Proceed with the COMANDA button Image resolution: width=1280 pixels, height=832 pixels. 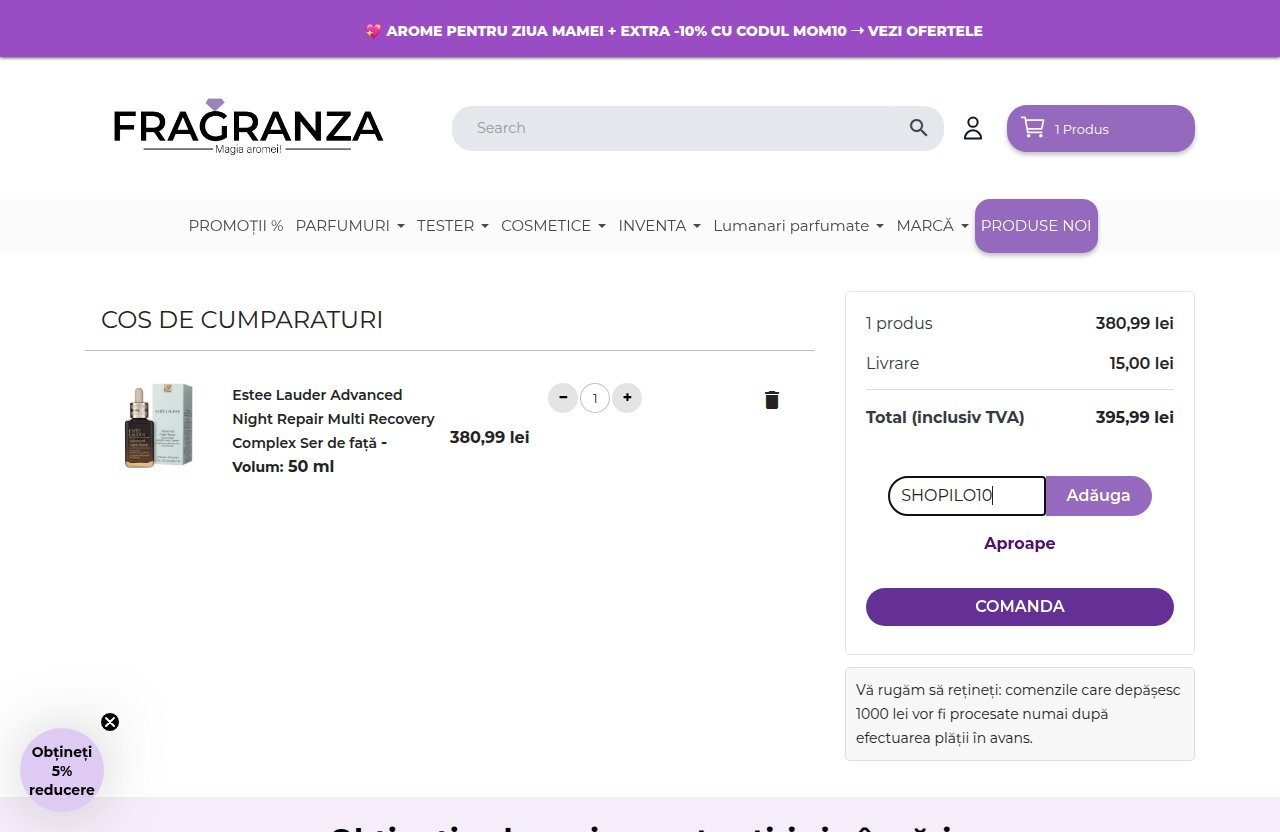point(1020,607)
